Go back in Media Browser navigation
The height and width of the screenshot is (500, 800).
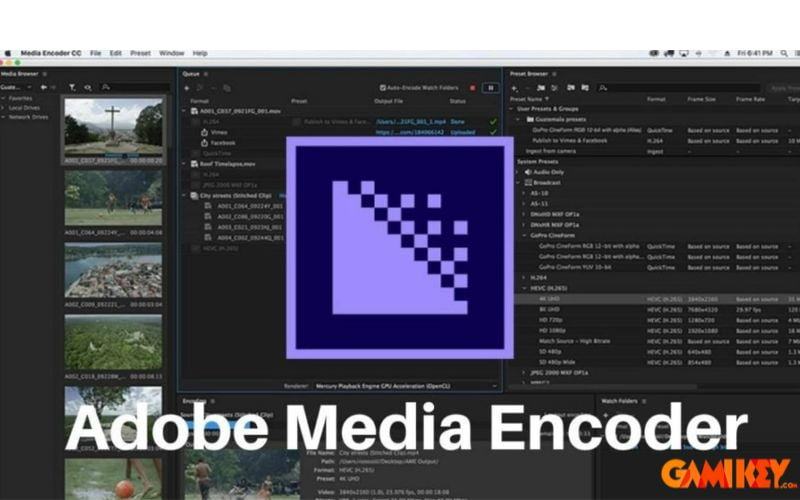(44, 87)
